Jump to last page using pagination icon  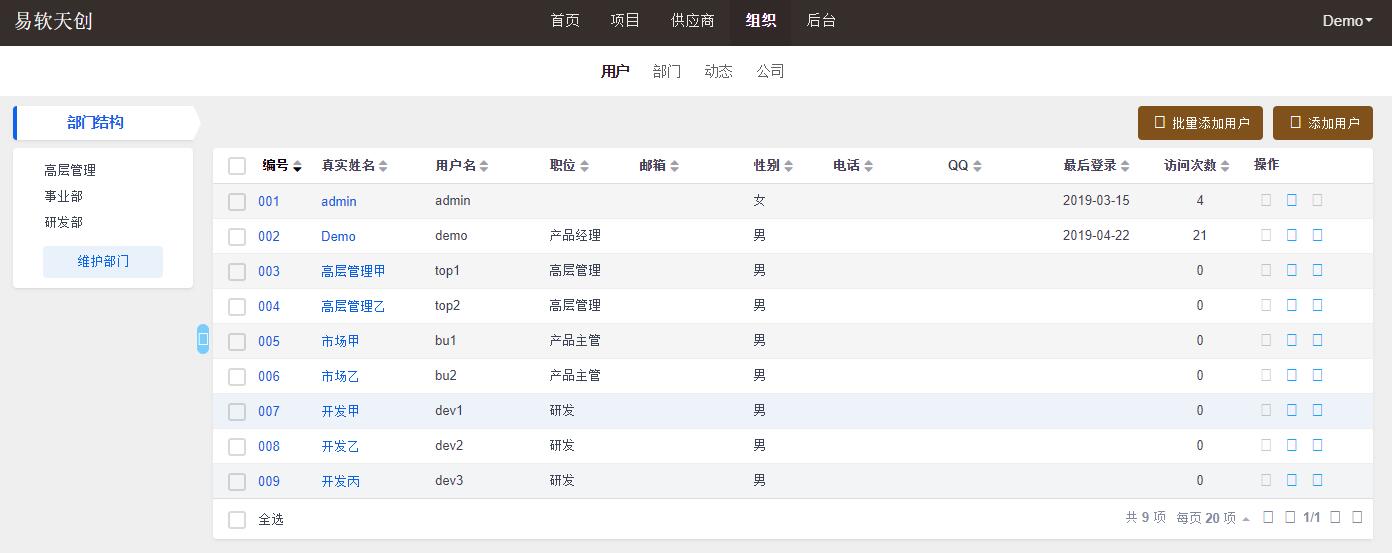tap(1357, 518)
